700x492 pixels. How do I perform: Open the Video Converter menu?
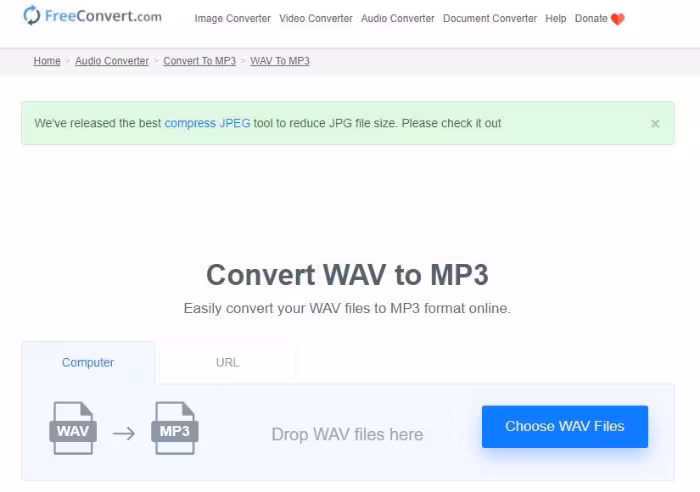coord(316,18)
